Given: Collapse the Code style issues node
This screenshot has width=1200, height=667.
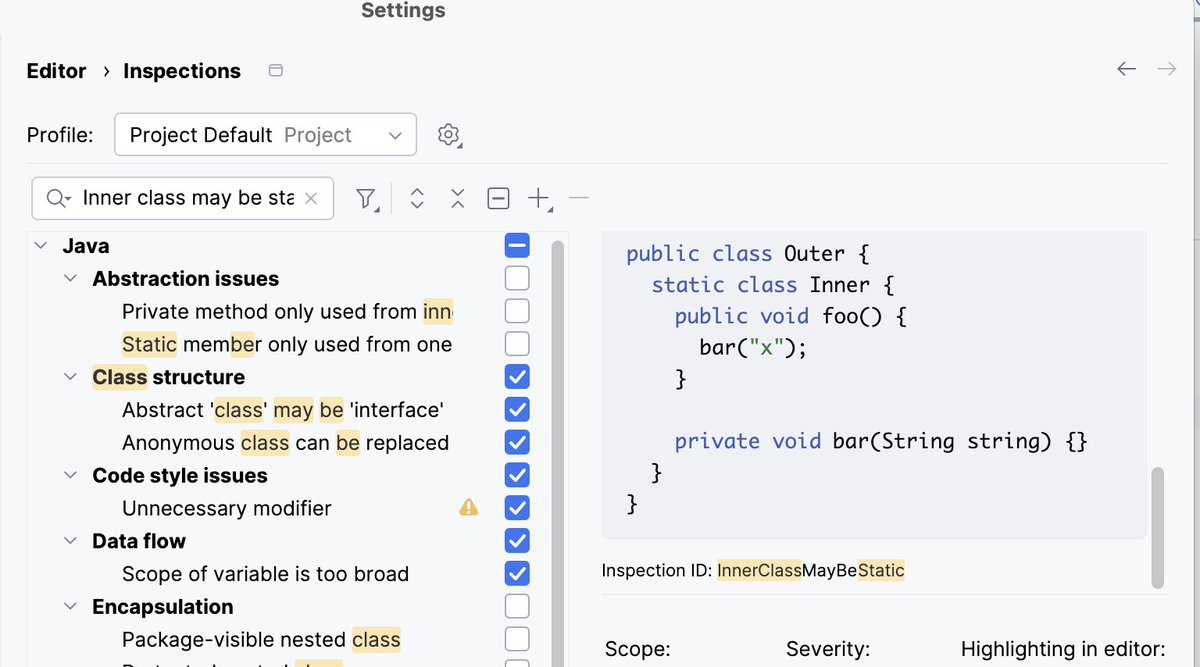Looking at the screenshot, I should 71,475.
